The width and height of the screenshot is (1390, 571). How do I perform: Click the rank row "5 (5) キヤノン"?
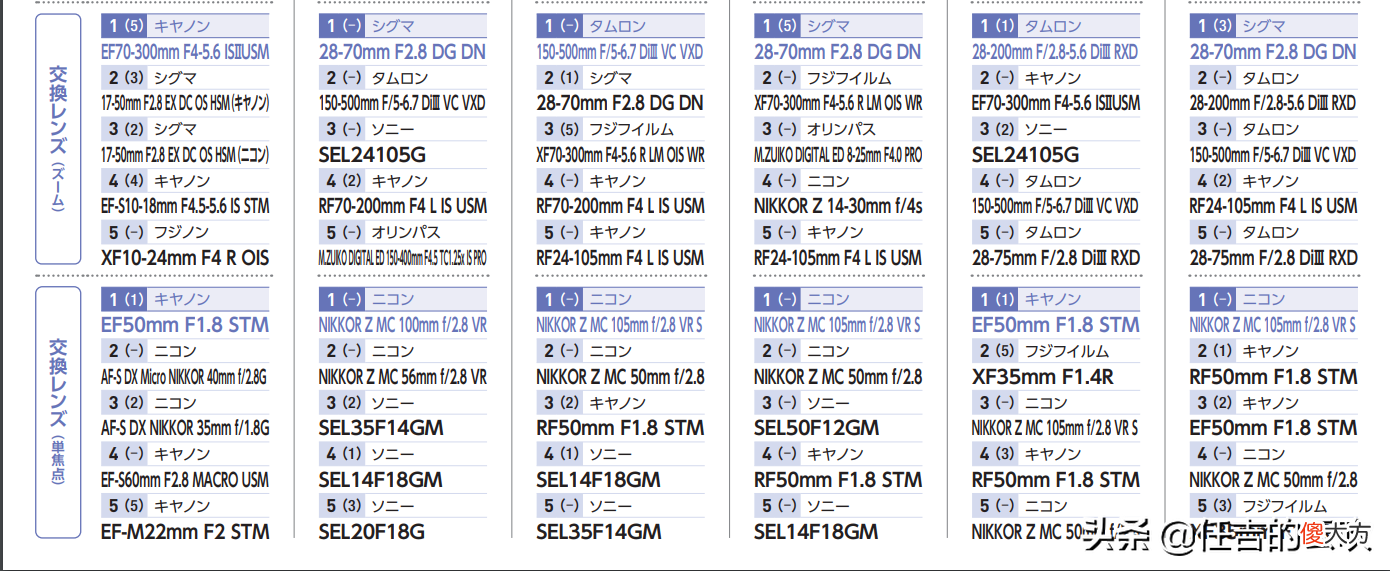click(185, 506)
